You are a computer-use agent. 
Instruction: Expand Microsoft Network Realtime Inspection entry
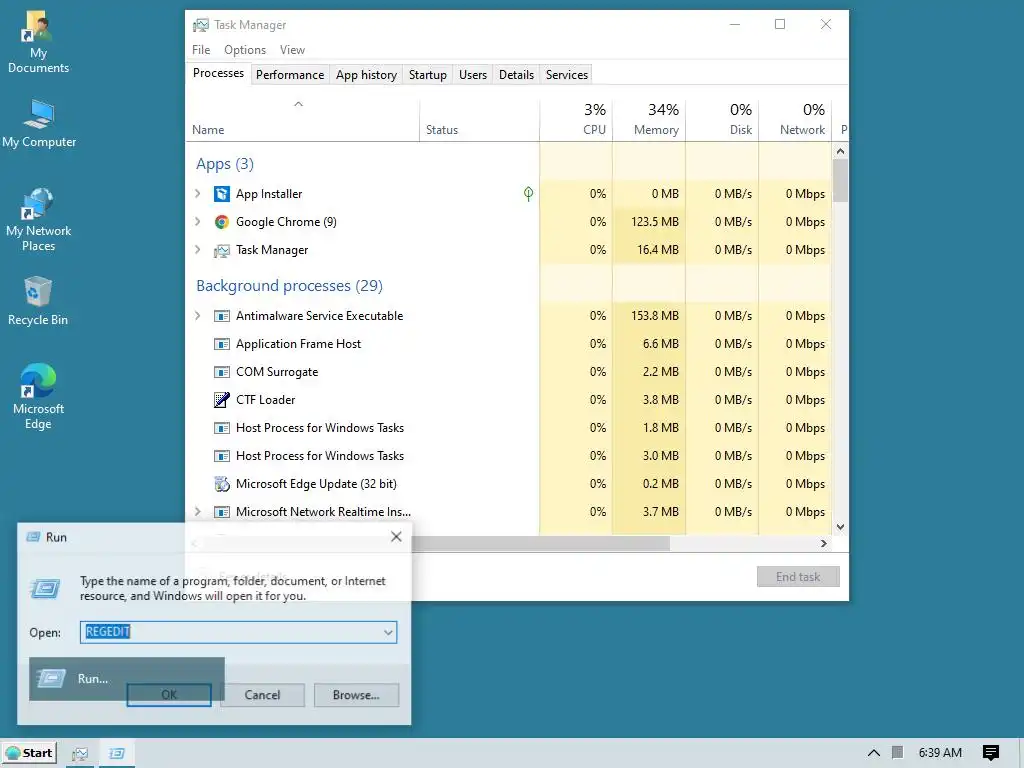tap(198, 511)
